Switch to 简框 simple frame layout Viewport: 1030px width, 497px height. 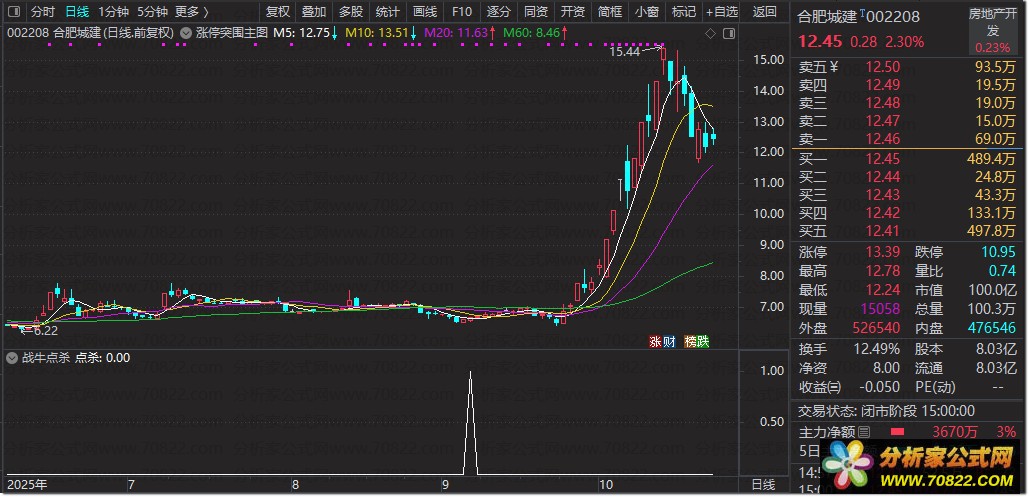610,11
